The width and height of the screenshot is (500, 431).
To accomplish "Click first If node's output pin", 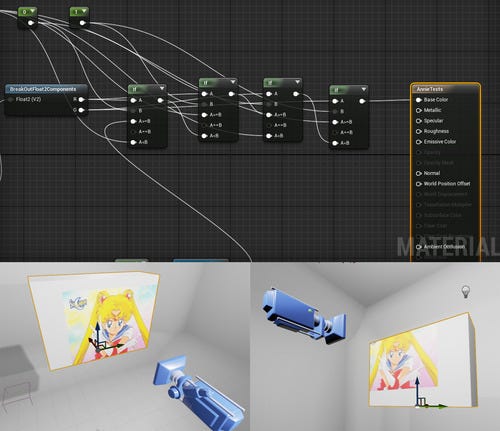I will [x=160, y=100].
